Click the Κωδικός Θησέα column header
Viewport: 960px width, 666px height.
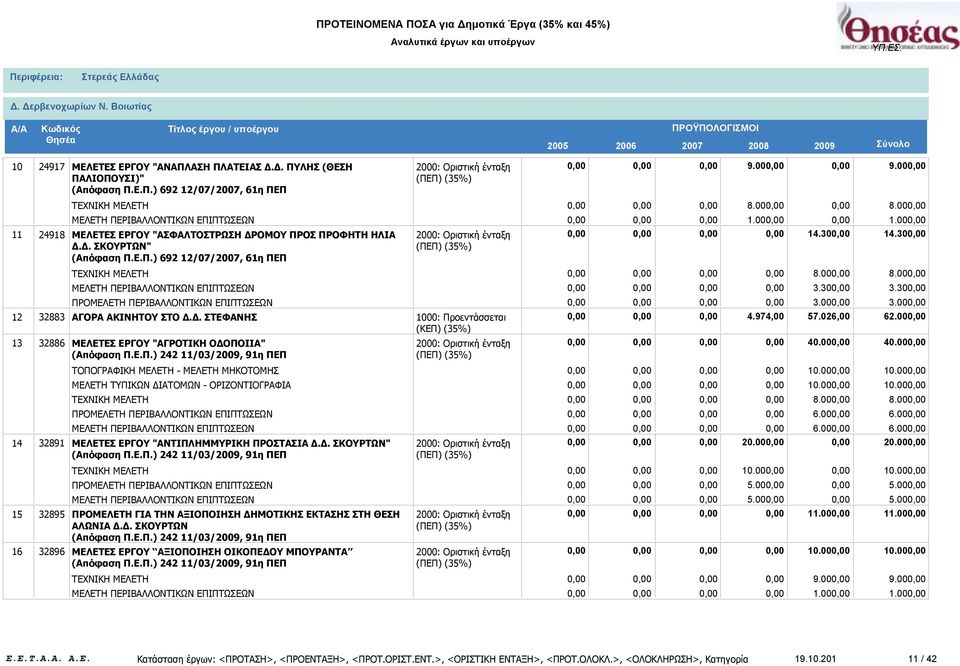(61, 135)
